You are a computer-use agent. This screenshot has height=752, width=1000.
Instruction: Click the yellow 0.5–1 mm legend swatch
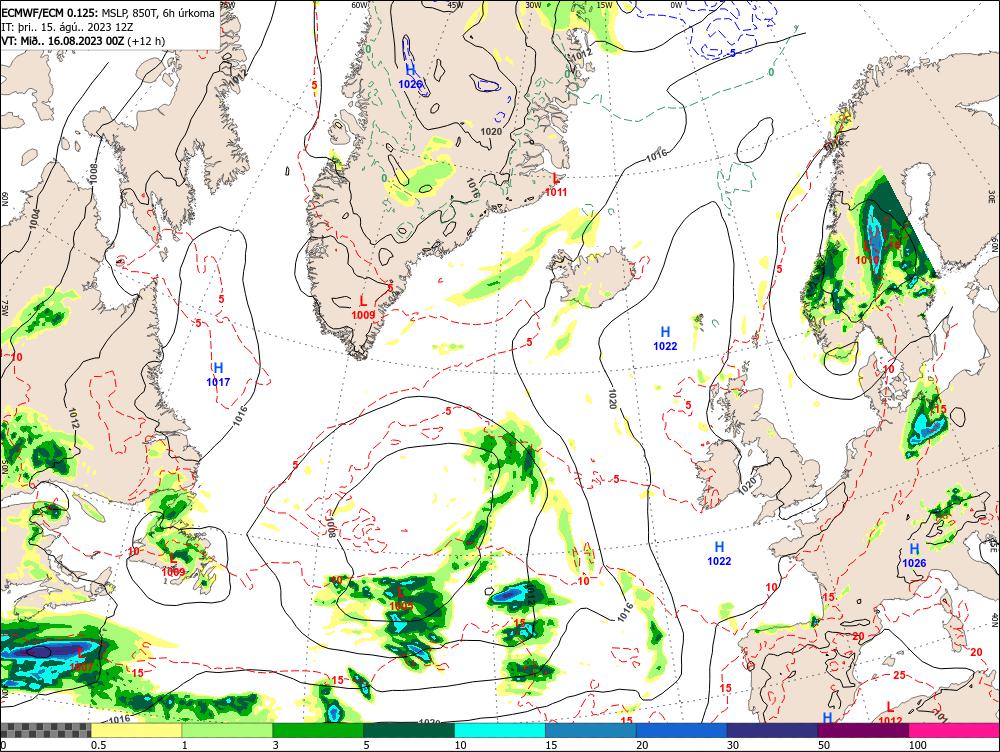pos(136,730)
